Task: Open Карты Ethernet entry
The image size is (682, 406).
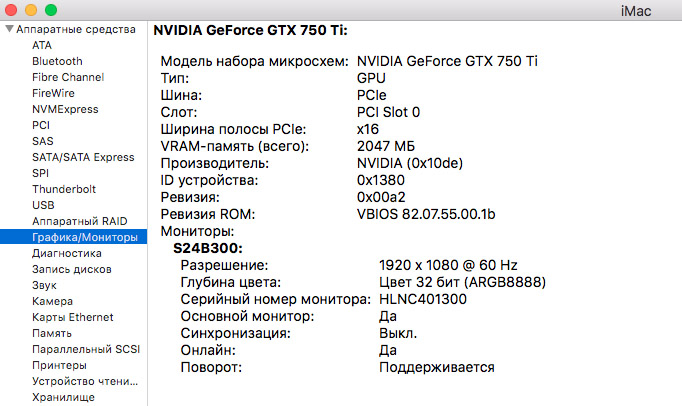Action: [x=73, y=317]
